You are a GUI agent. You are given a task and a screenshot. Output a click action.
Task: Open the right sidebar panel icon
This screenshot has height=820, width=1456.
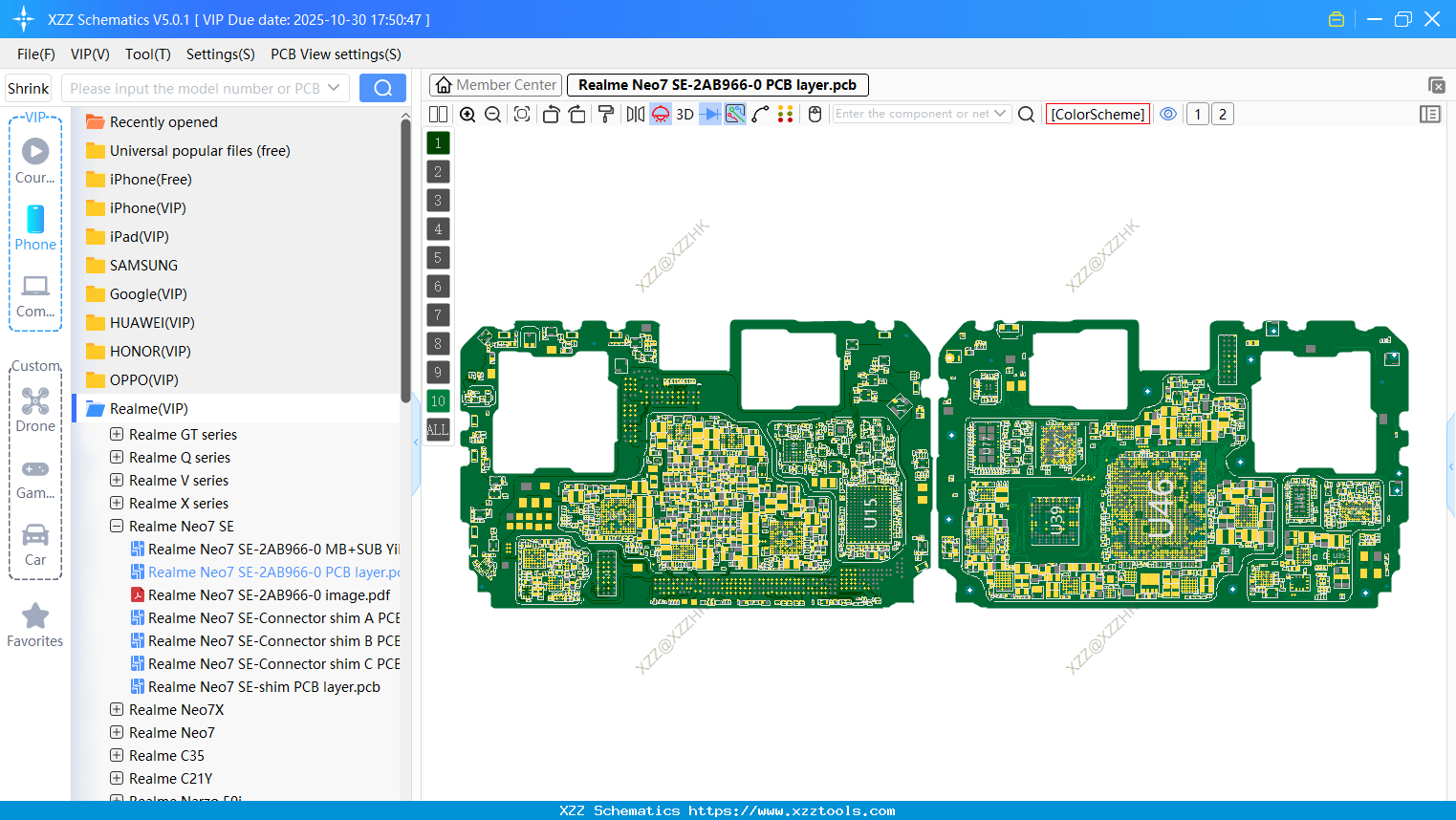[x=1430, y=114]
